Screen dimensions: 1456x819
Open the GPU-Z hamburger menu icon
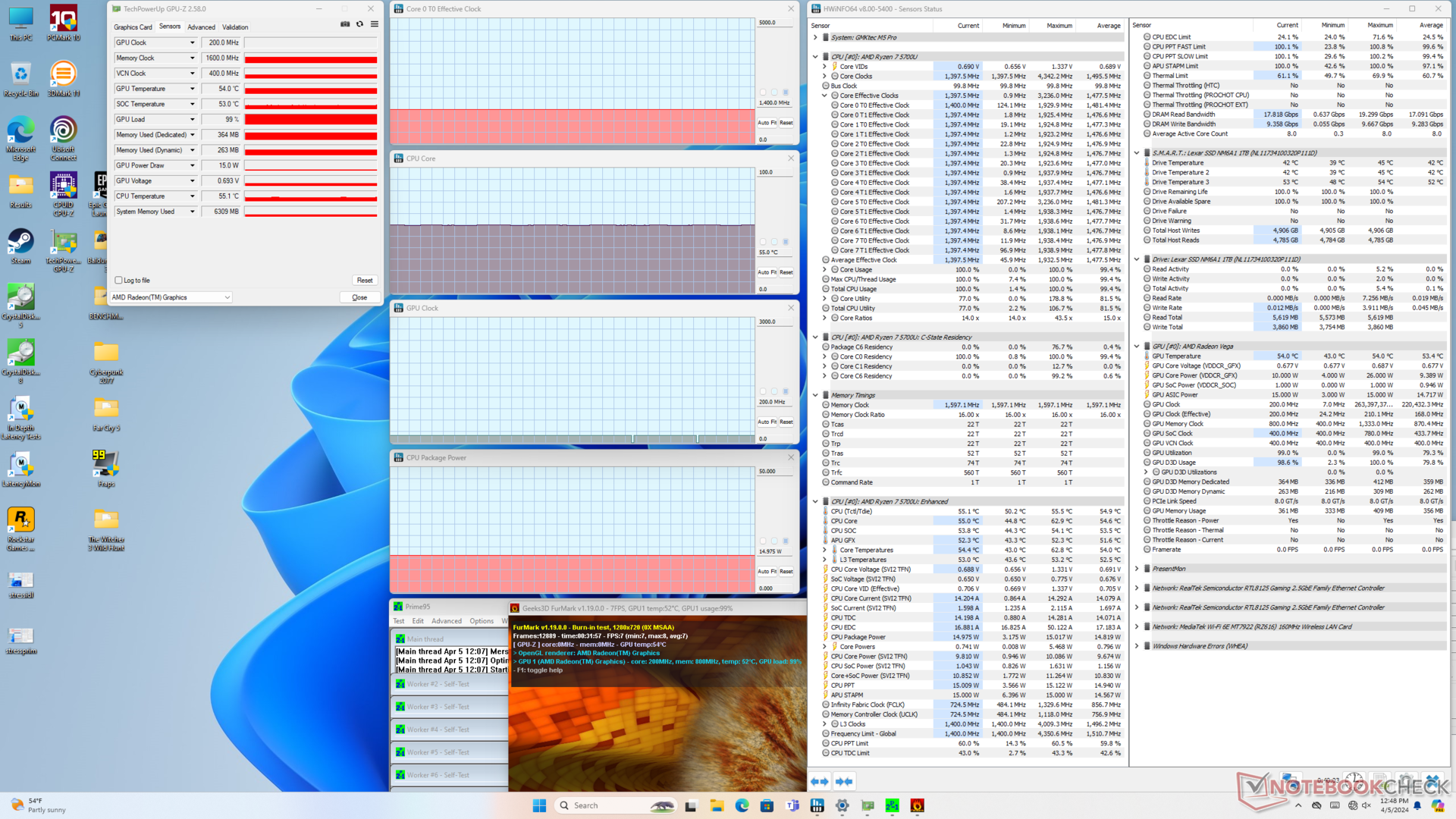[x=375, y=24]
